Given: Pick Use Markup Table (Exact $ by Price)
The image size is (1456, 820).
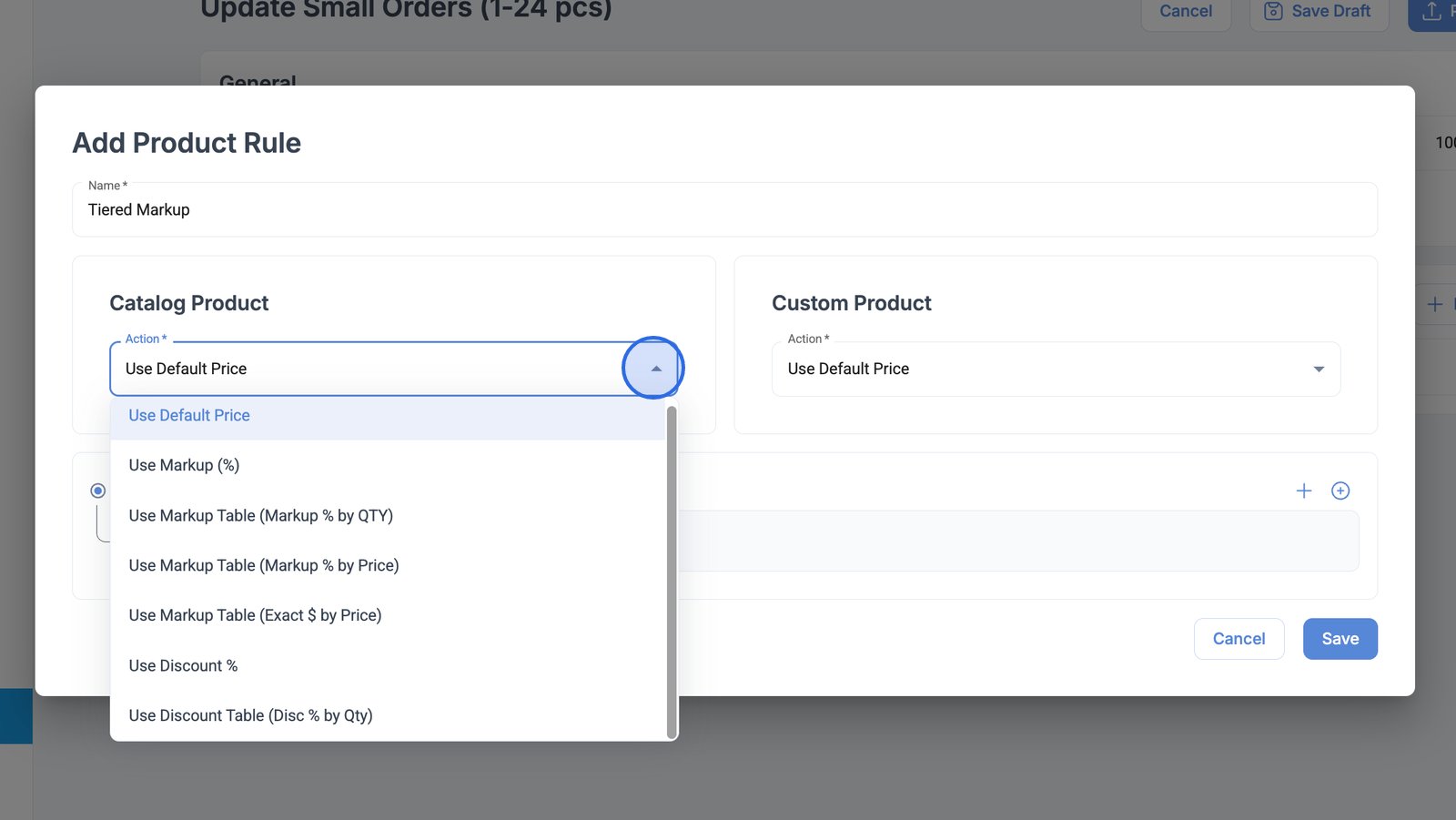Looking at the screenshot, I should 255,615.
